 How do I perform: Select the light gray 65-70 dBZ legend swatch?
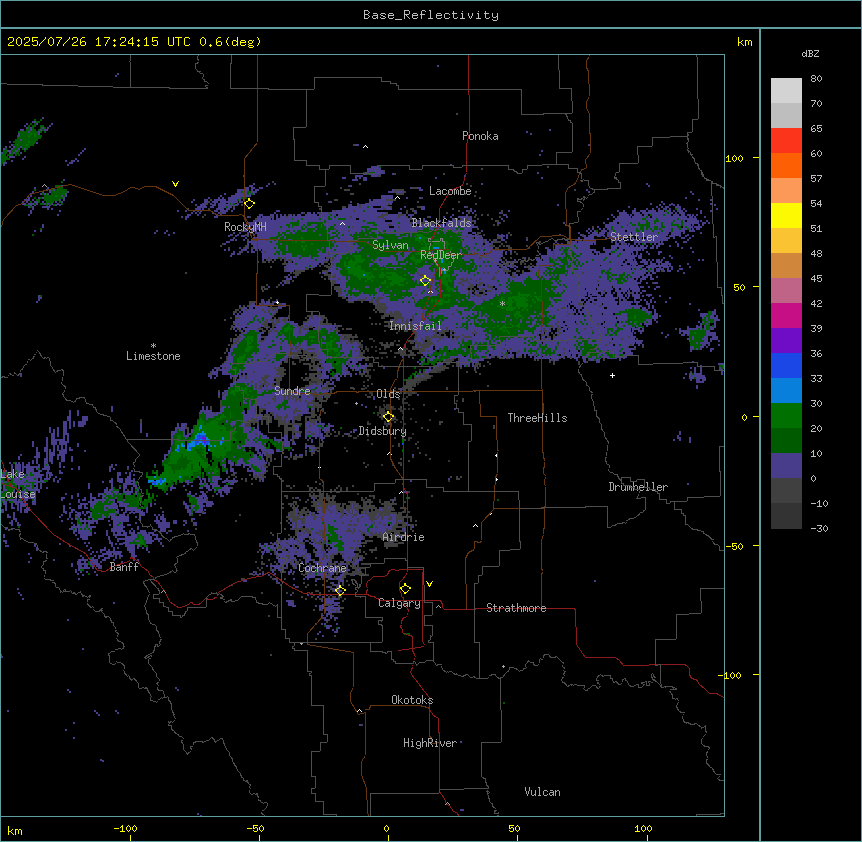[x=786, y=116]
